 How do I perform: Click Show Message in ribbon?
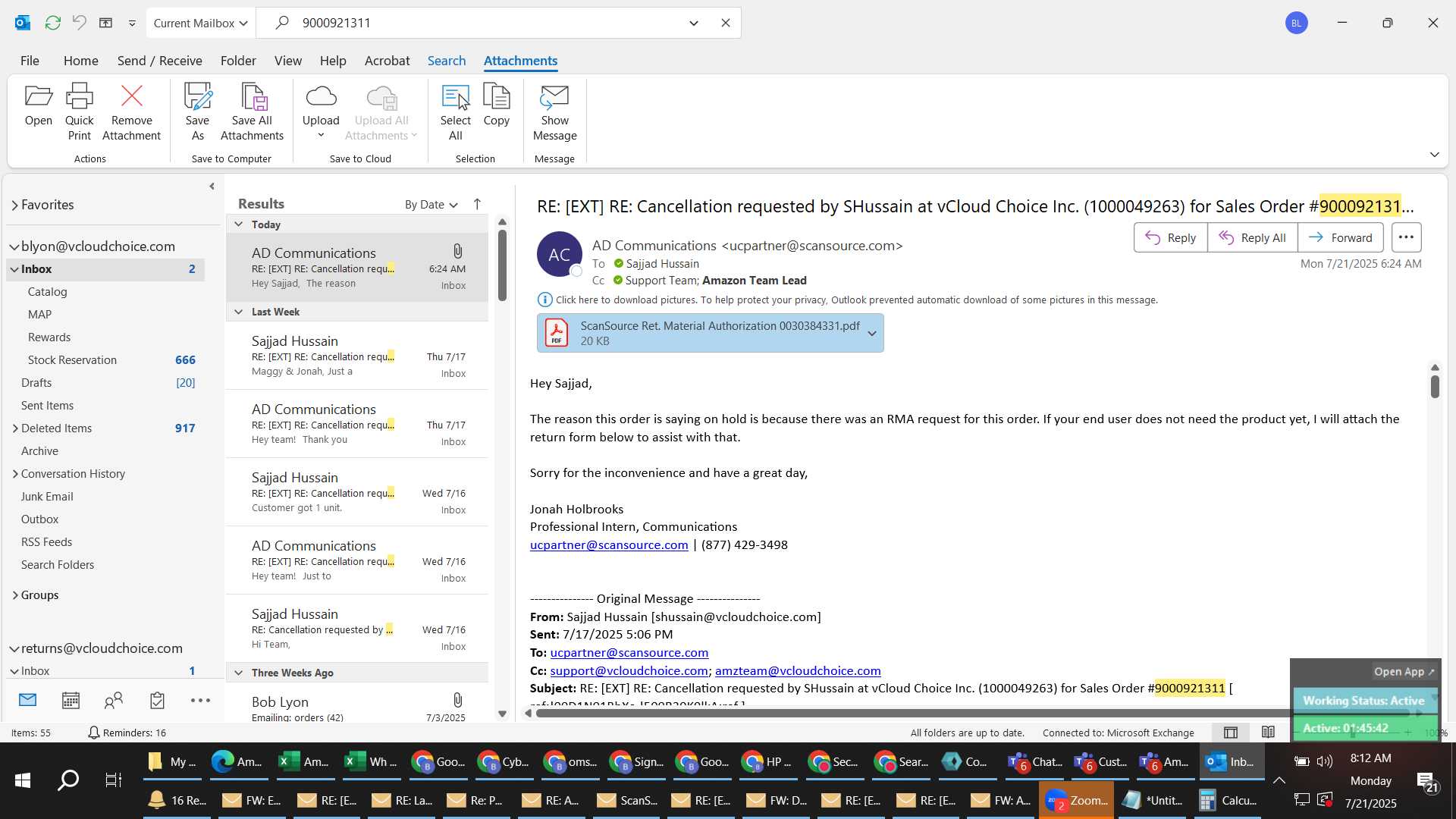554,111
